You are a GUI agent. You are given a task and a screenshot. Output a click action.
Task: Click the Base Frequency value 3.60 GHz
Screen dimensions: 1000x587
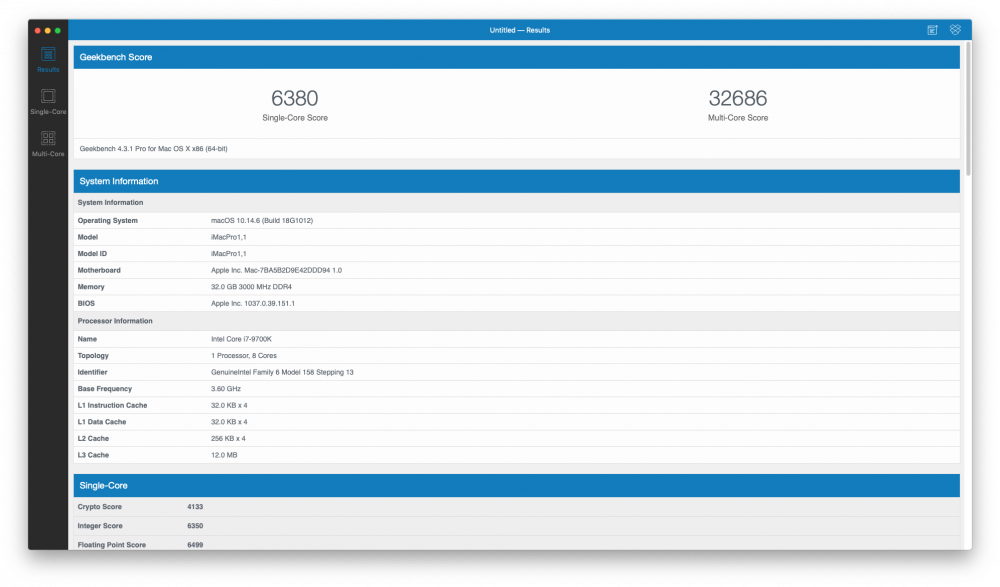[x=226, y=389]
